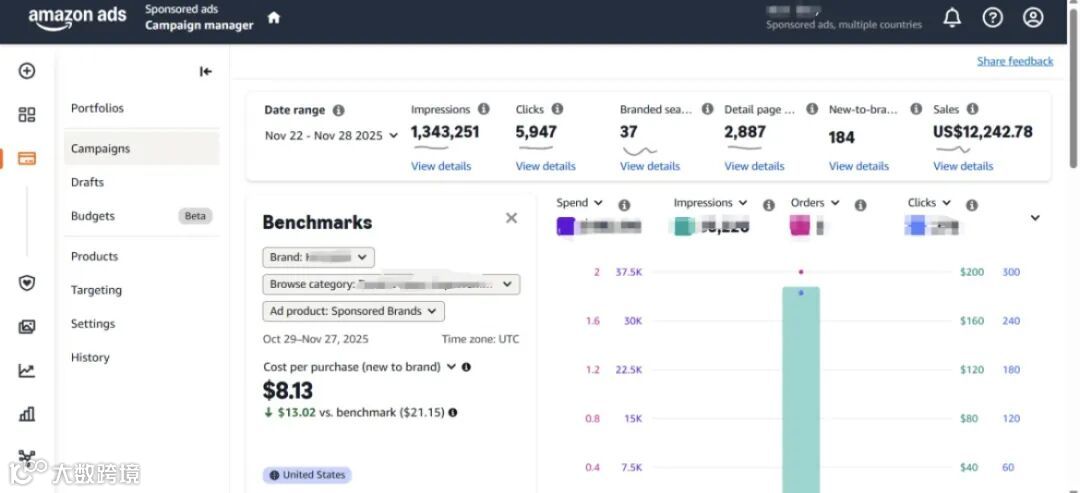Click the info icon beside Branded searches
This screenshot has height=493, width=1080.
tap(707, 109)
